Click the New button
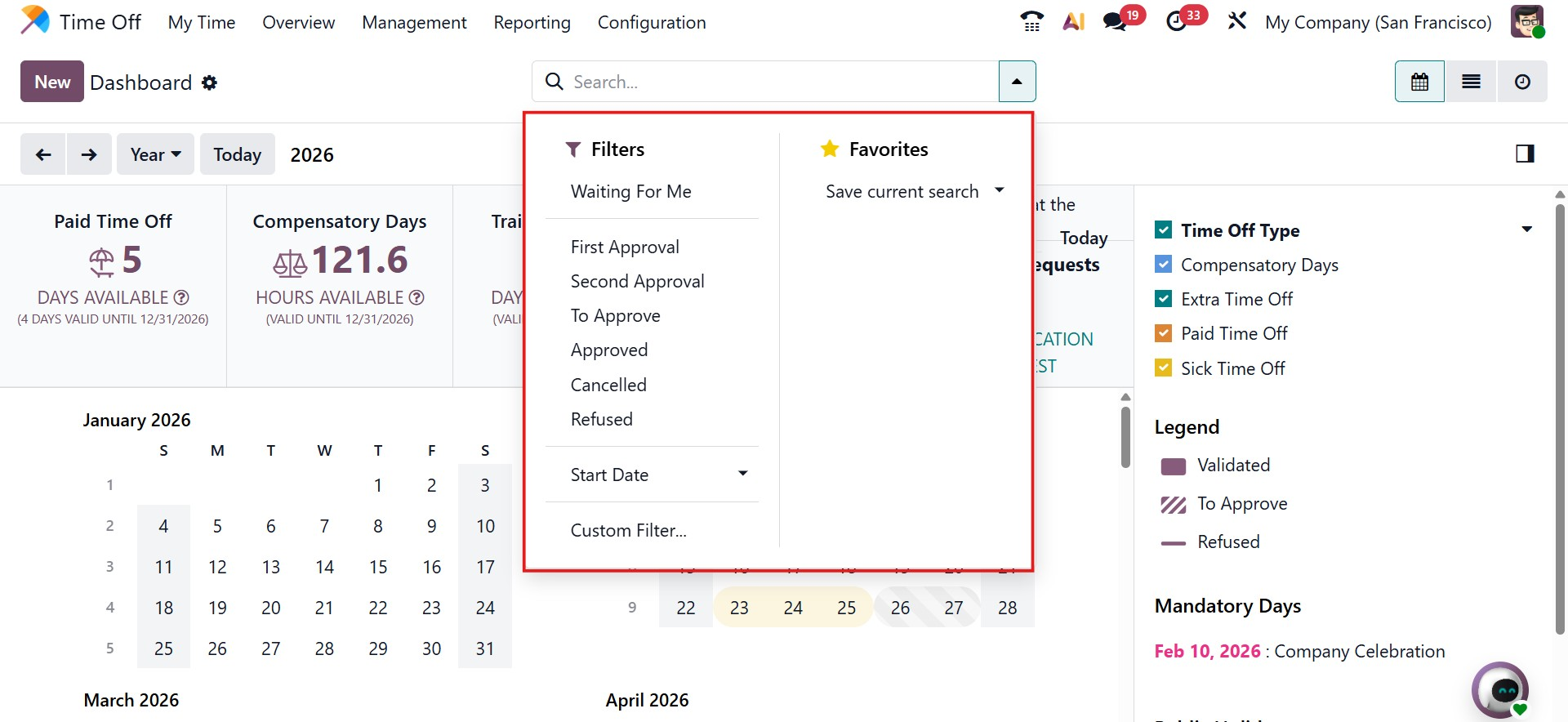The width and height of the screenshot is (1568, 722). [52, 82]
